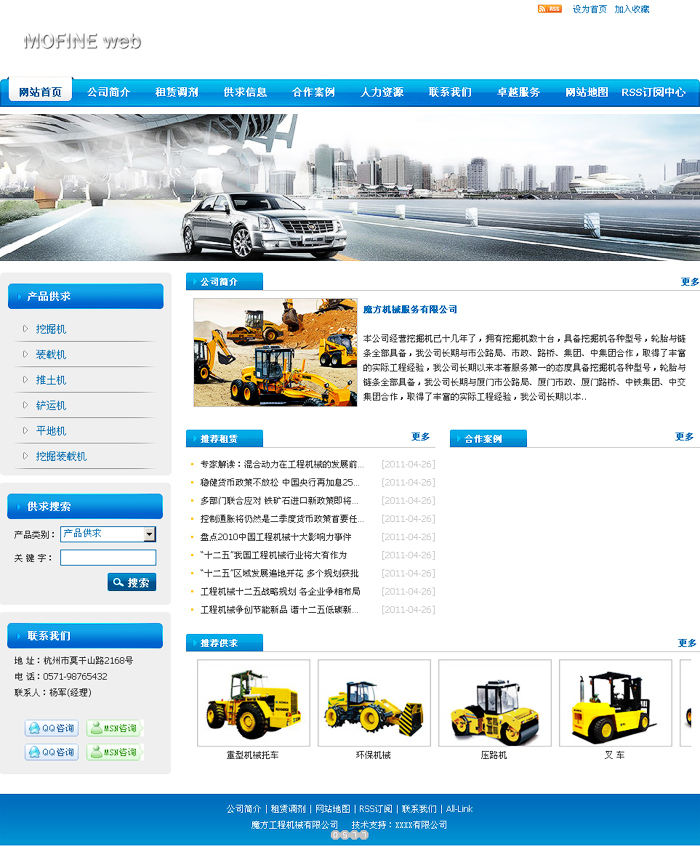Screen dimensions: 700x852
Task: Click the 设为首页 link at top
Action: [589, 9]
